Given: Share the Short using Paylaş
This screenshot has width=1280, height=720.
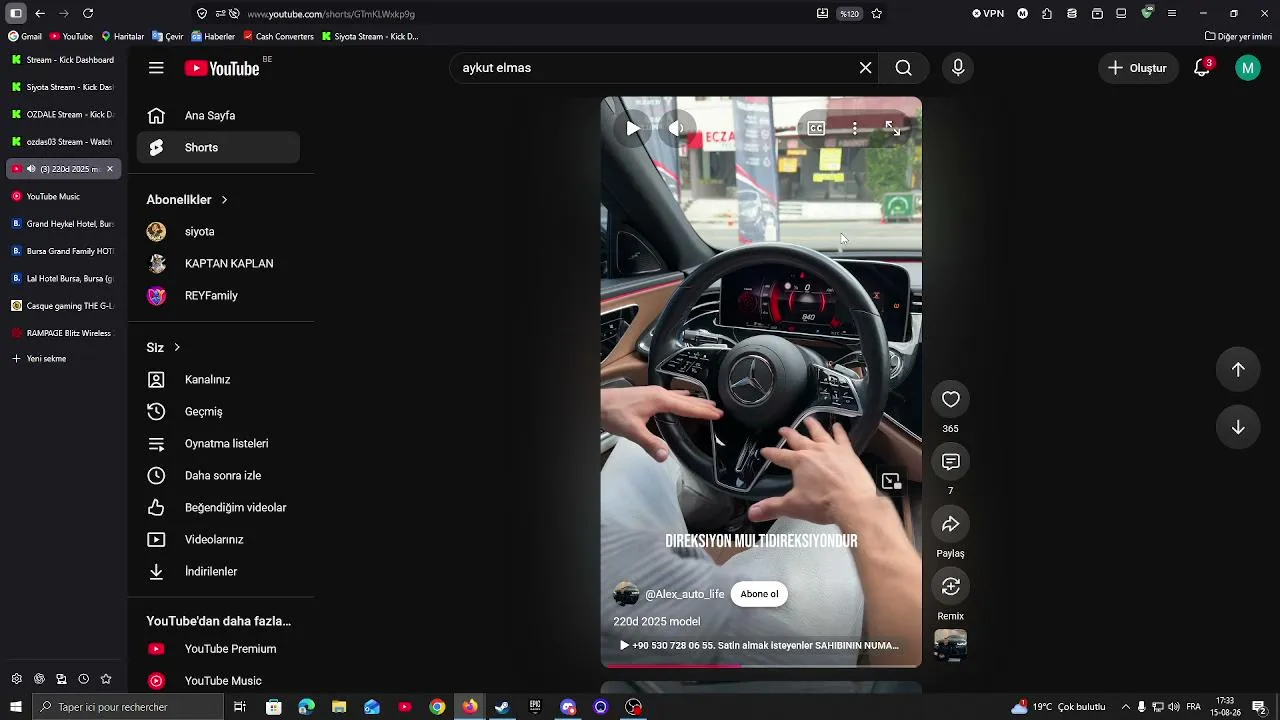Looking at the screenshot, I should pyautogui.click(x=951, y=524).
